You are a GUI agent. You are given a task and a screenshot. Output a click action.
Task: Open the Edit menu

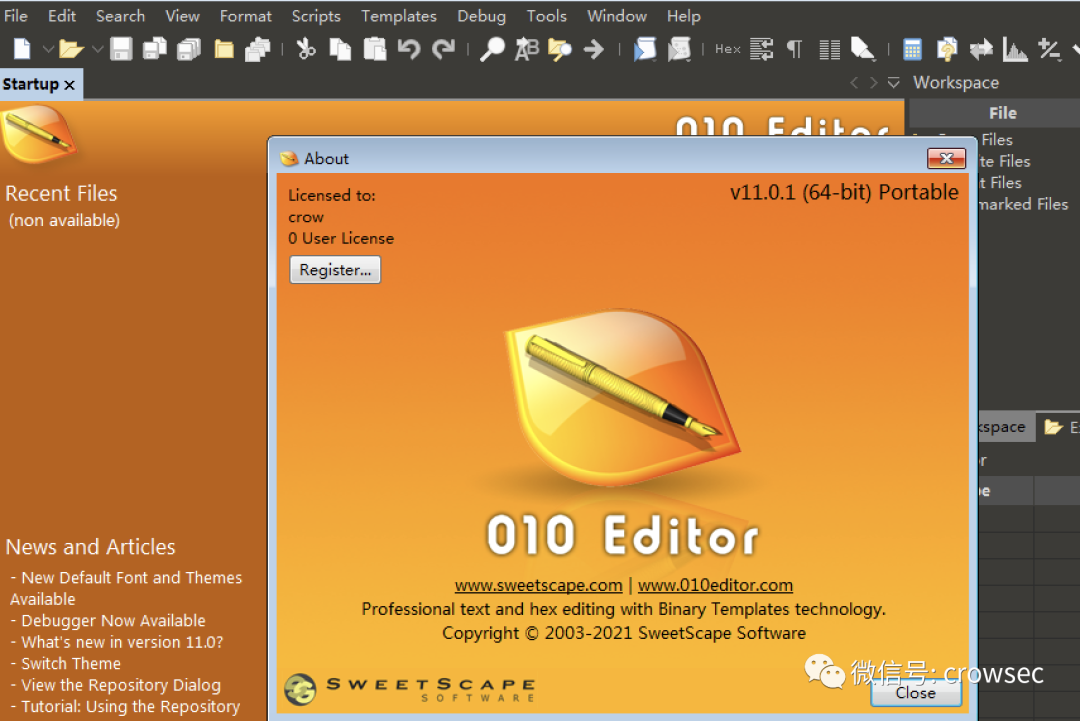click(62, 16)
